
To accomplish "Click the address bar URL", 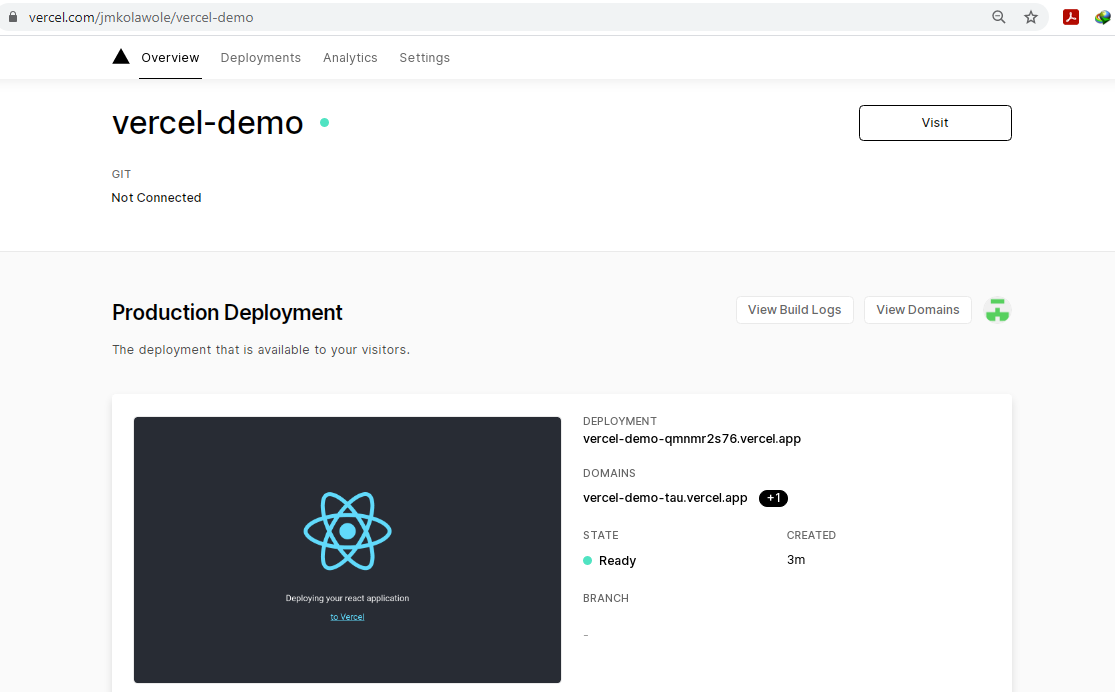I will tap(141, 17).
